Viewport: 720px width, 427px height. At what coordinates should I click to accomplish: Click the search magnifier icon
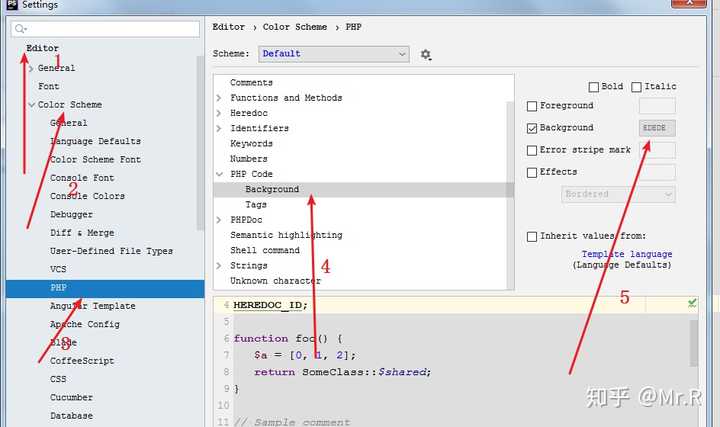[21, 29]
